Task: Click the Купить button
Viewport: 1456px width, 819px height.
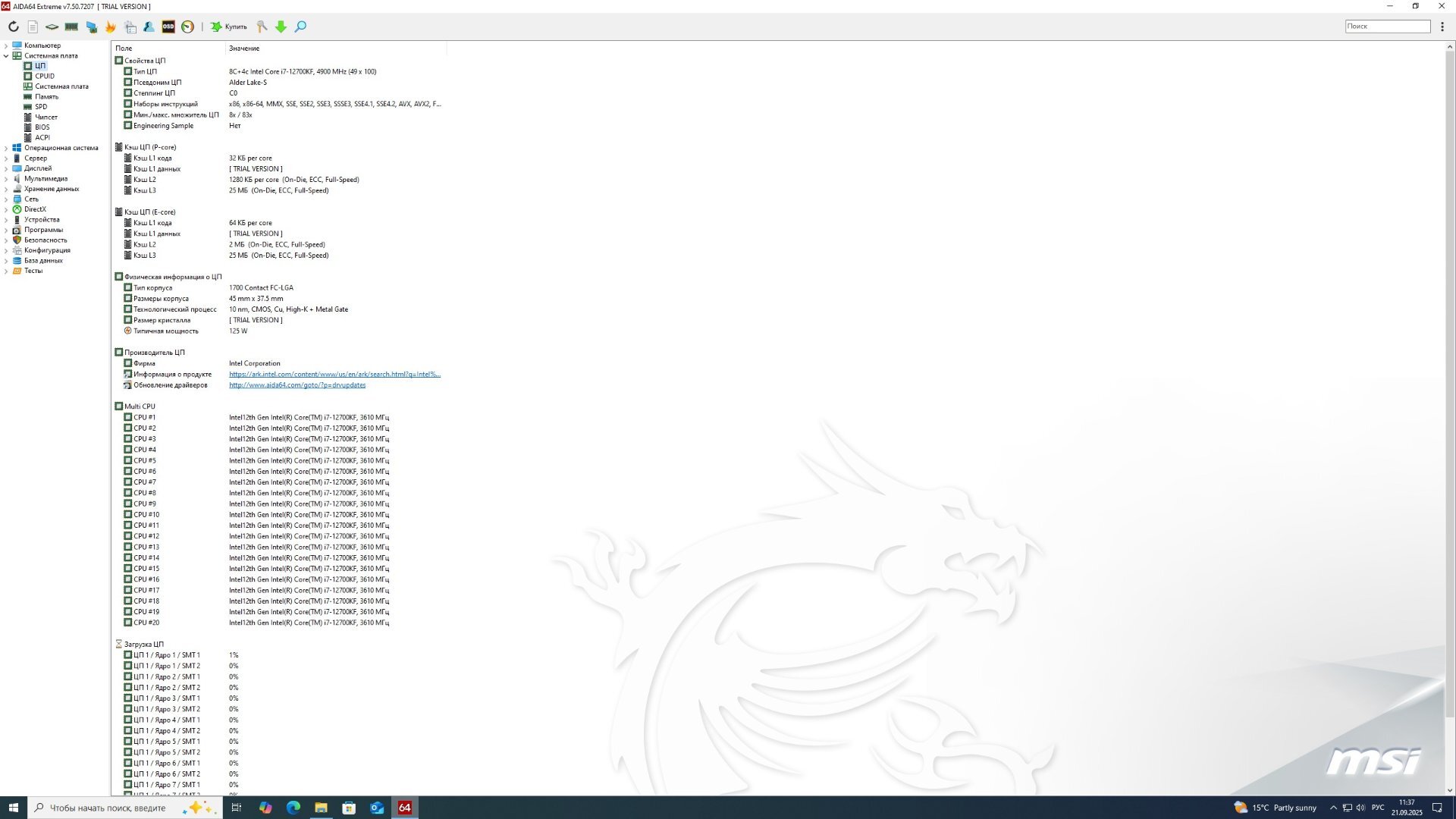Action: point(229,27)
